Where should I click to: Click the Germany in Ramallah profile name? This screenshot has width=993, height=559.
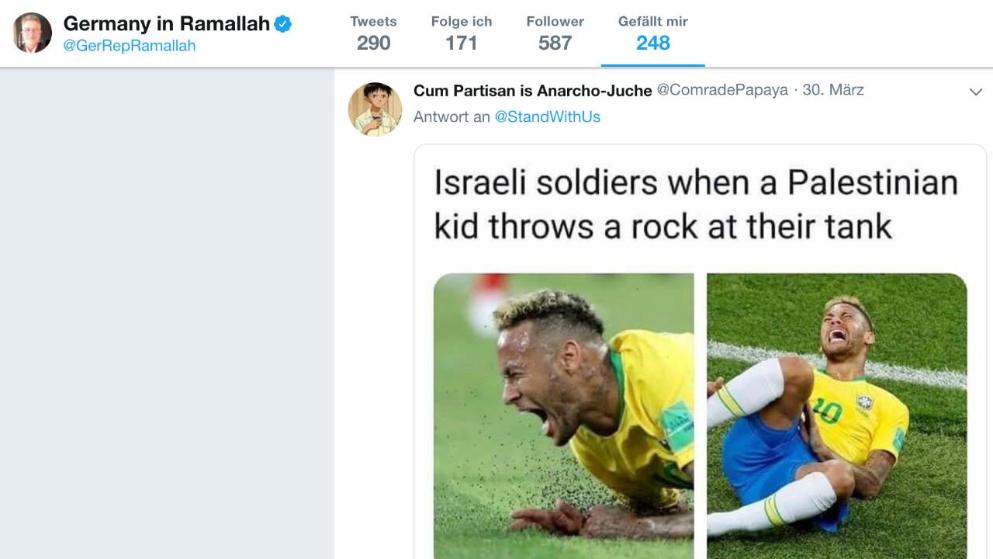166,23
